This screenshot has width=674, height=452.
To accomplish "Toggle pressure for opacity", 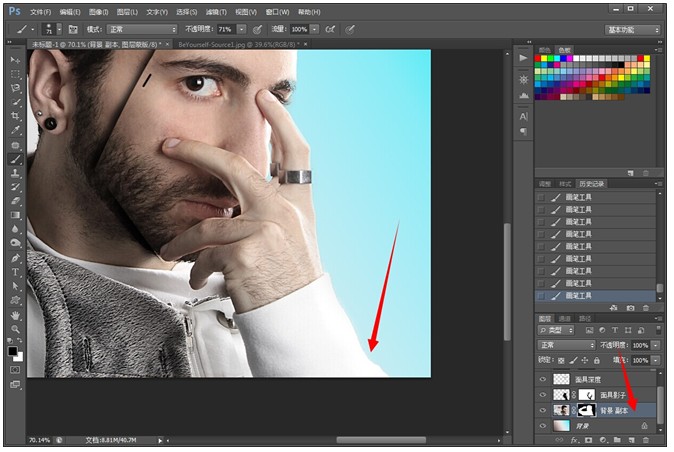I will coord(257,29).
